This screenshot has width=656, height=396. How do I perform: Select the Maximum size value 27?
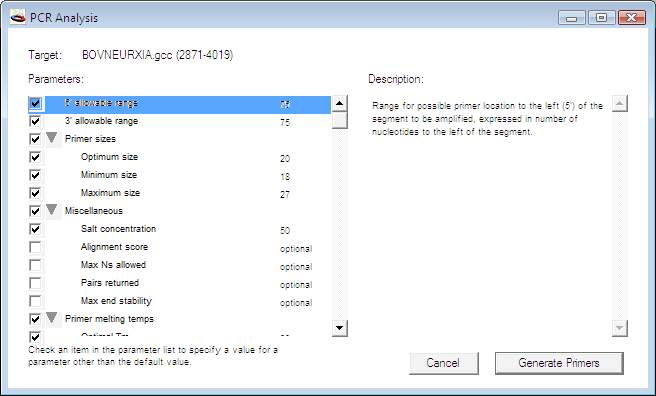[285, 194]
